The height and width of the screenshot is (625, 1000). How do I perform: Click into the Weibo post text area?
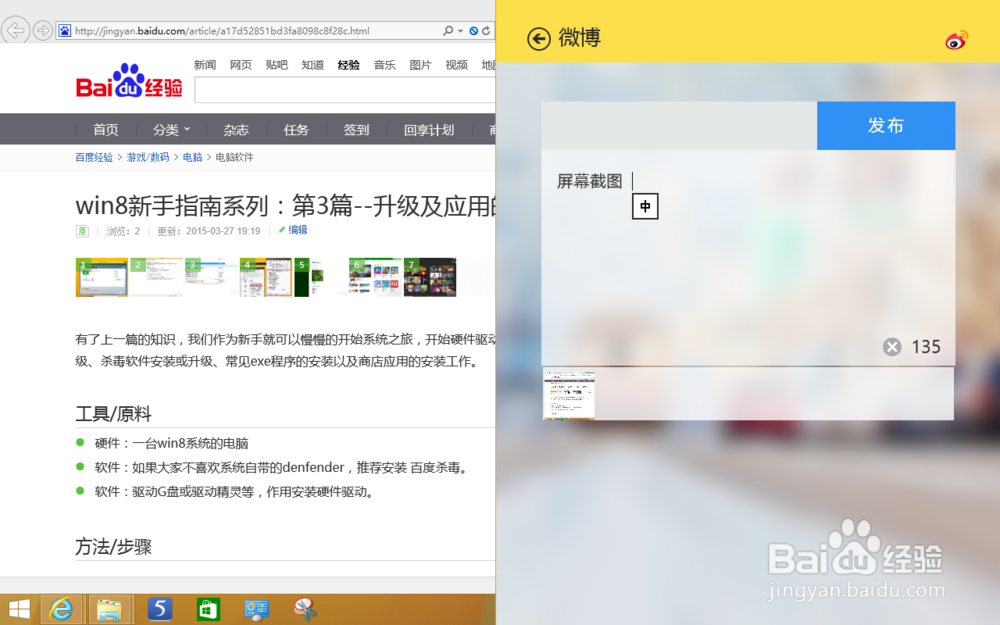748,258
